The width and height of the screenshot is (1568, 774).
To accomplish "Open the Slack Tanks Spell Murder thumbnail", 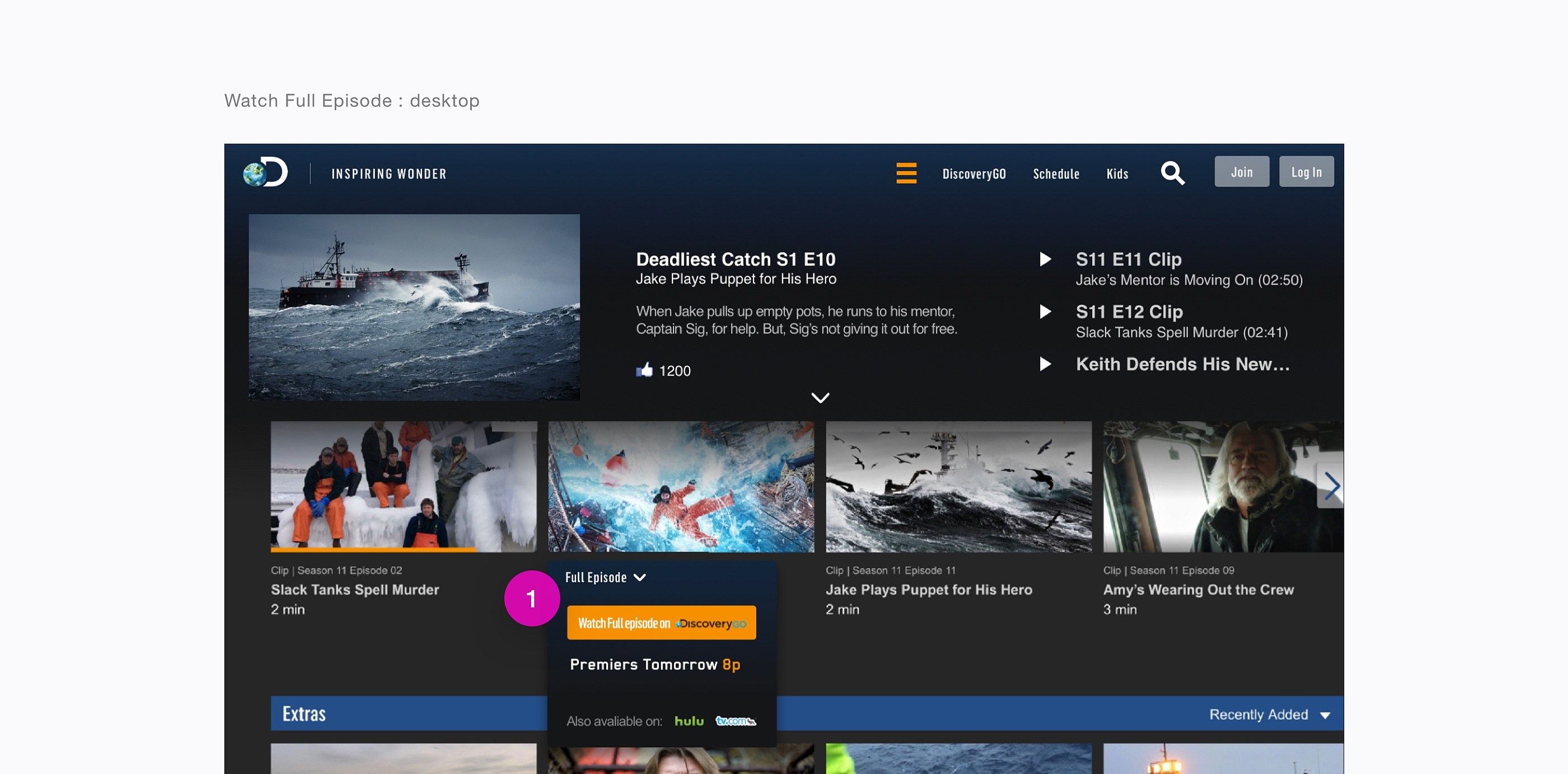I will (404, 487).
